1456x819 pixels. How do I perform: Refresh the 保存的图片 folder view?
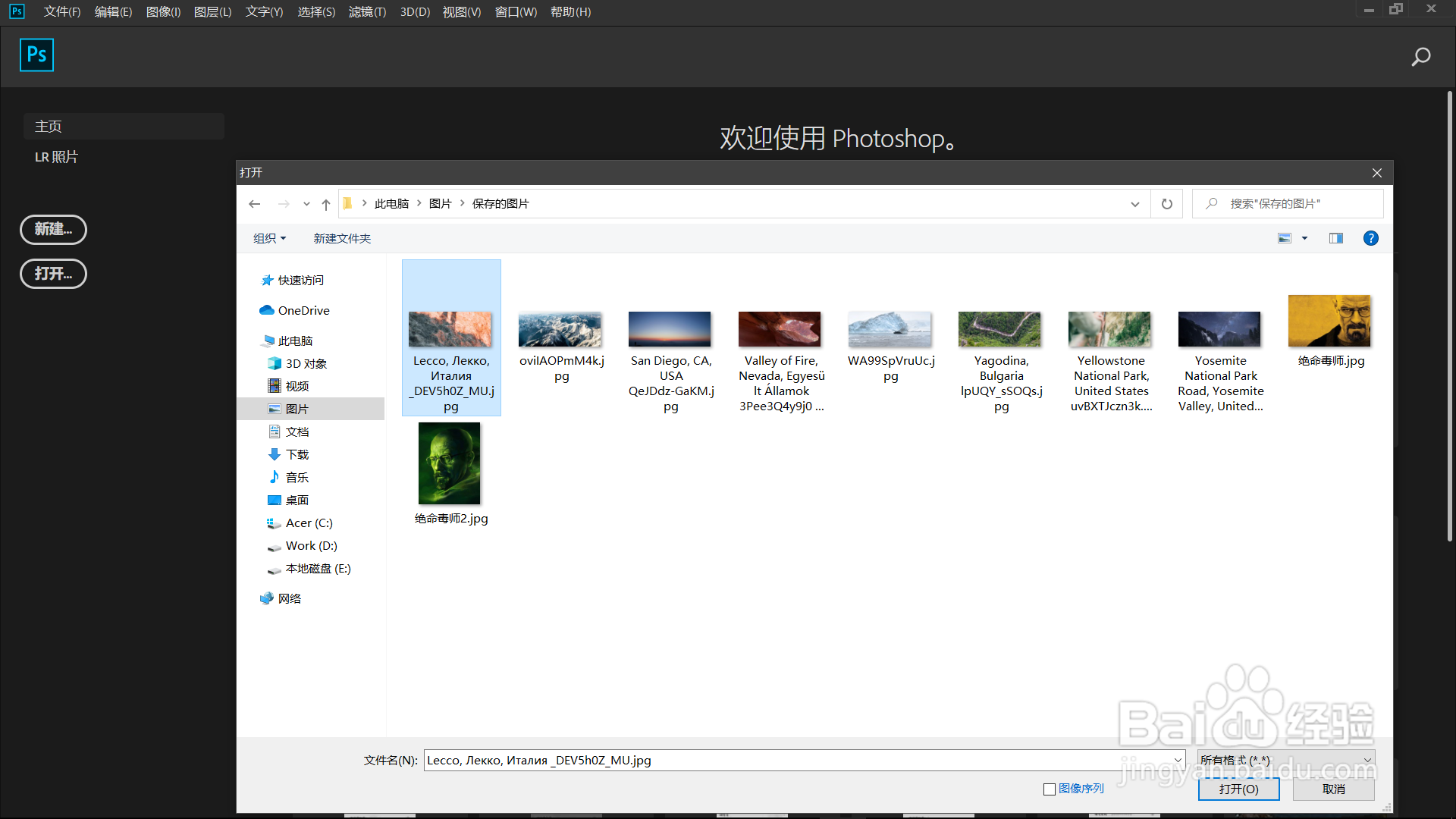pyautogui.click(x=1167, y=204)
